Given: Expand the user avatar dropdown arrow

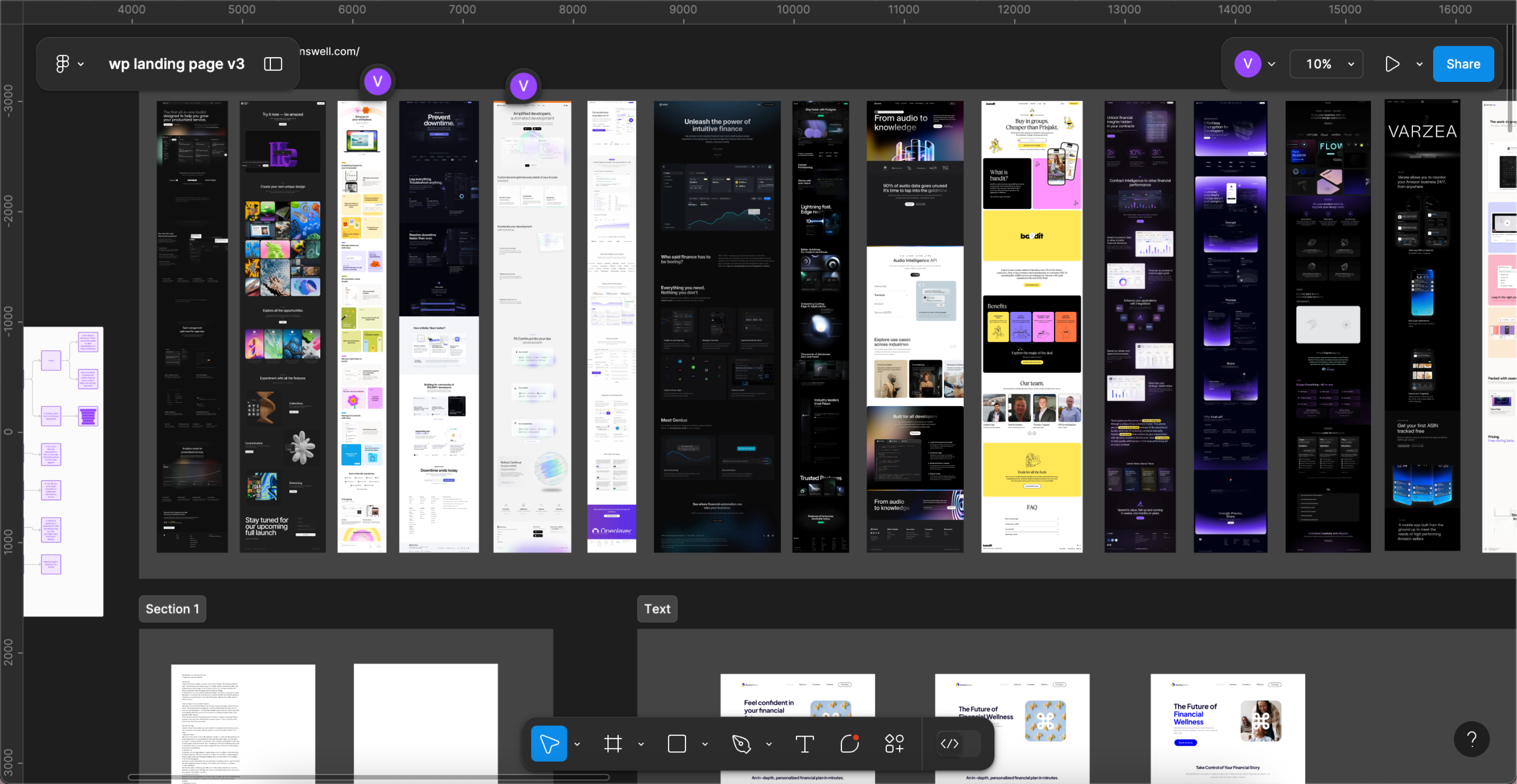Looking at the screenshot, I should 1271,64.
